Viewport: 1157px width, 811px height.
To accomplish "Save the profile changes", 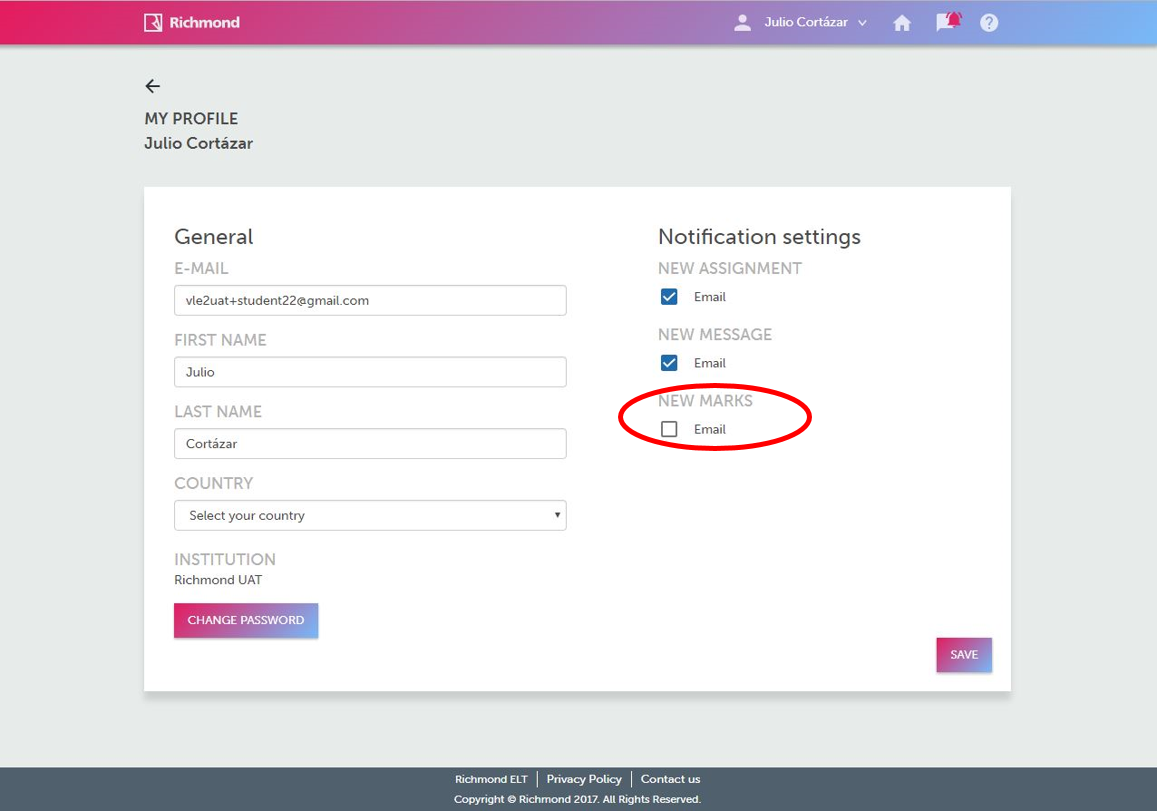I will tap(964, 655).
